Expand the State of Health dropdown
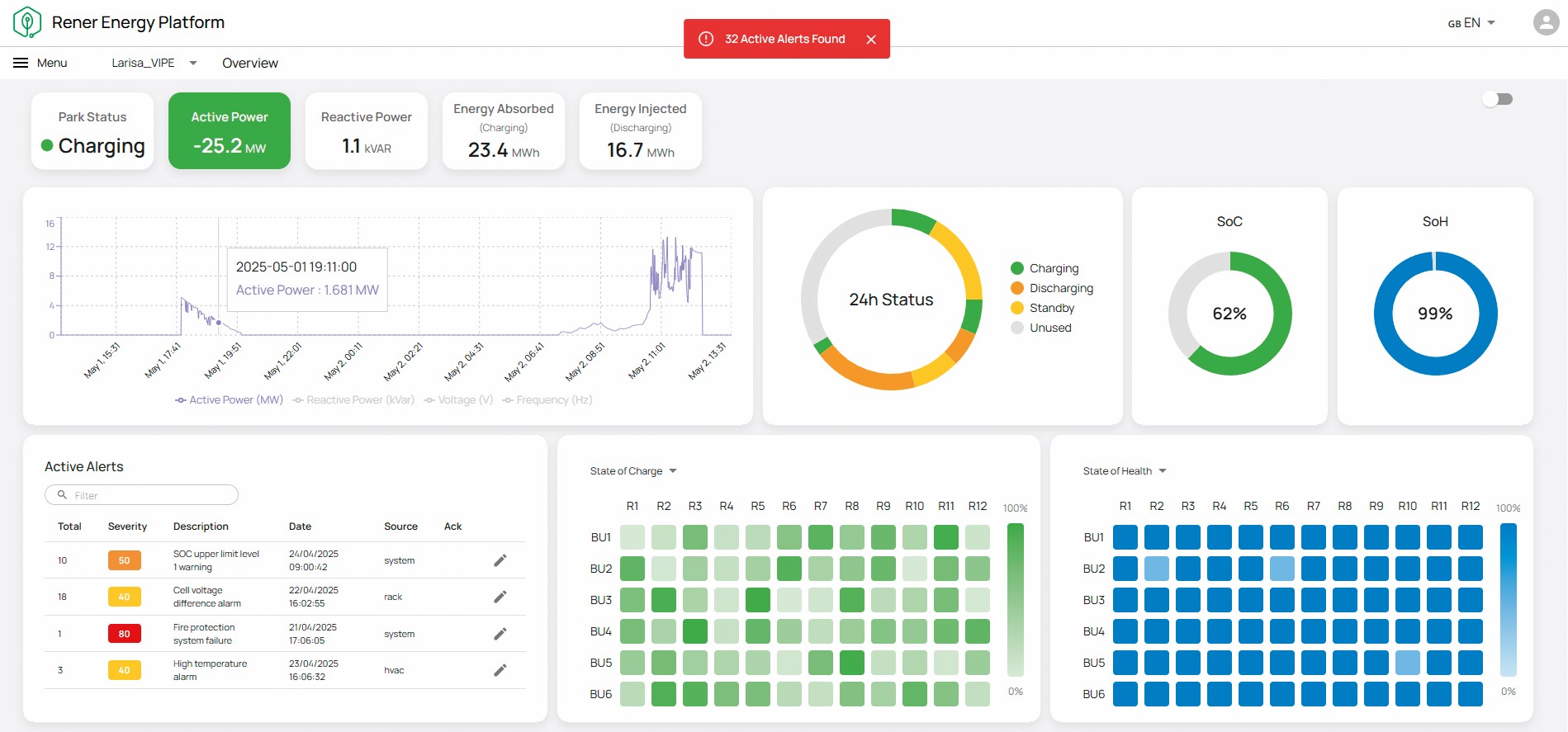Viewport: 1568px width, 732px height. pyautogui.click(x=1125, y=471)
